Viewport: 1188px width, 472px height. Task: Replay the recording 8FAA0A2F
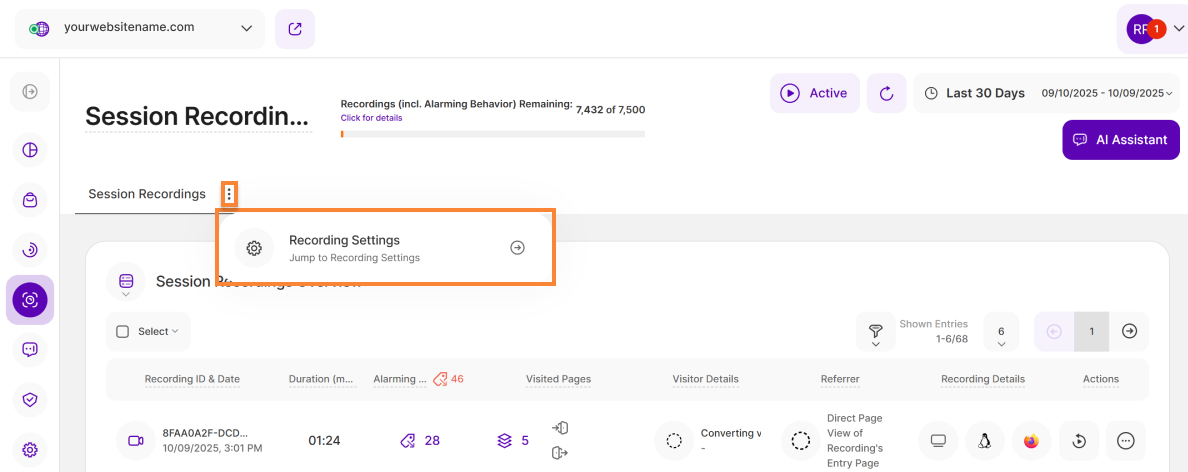pos(1079,441)
